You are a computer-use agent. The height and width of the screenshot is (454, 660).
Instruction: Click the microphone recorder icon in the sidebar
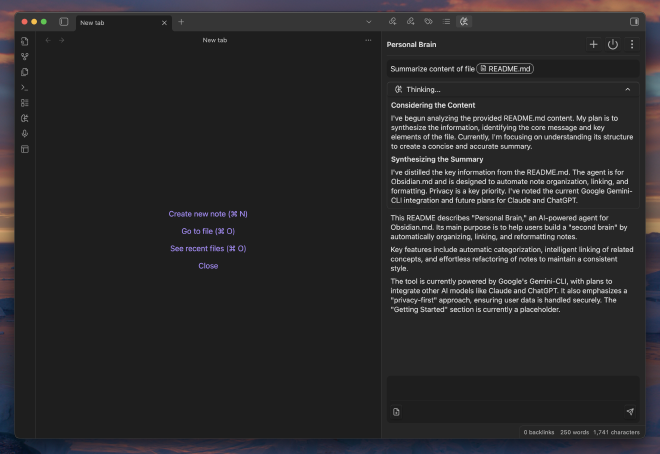click(25, 133)
